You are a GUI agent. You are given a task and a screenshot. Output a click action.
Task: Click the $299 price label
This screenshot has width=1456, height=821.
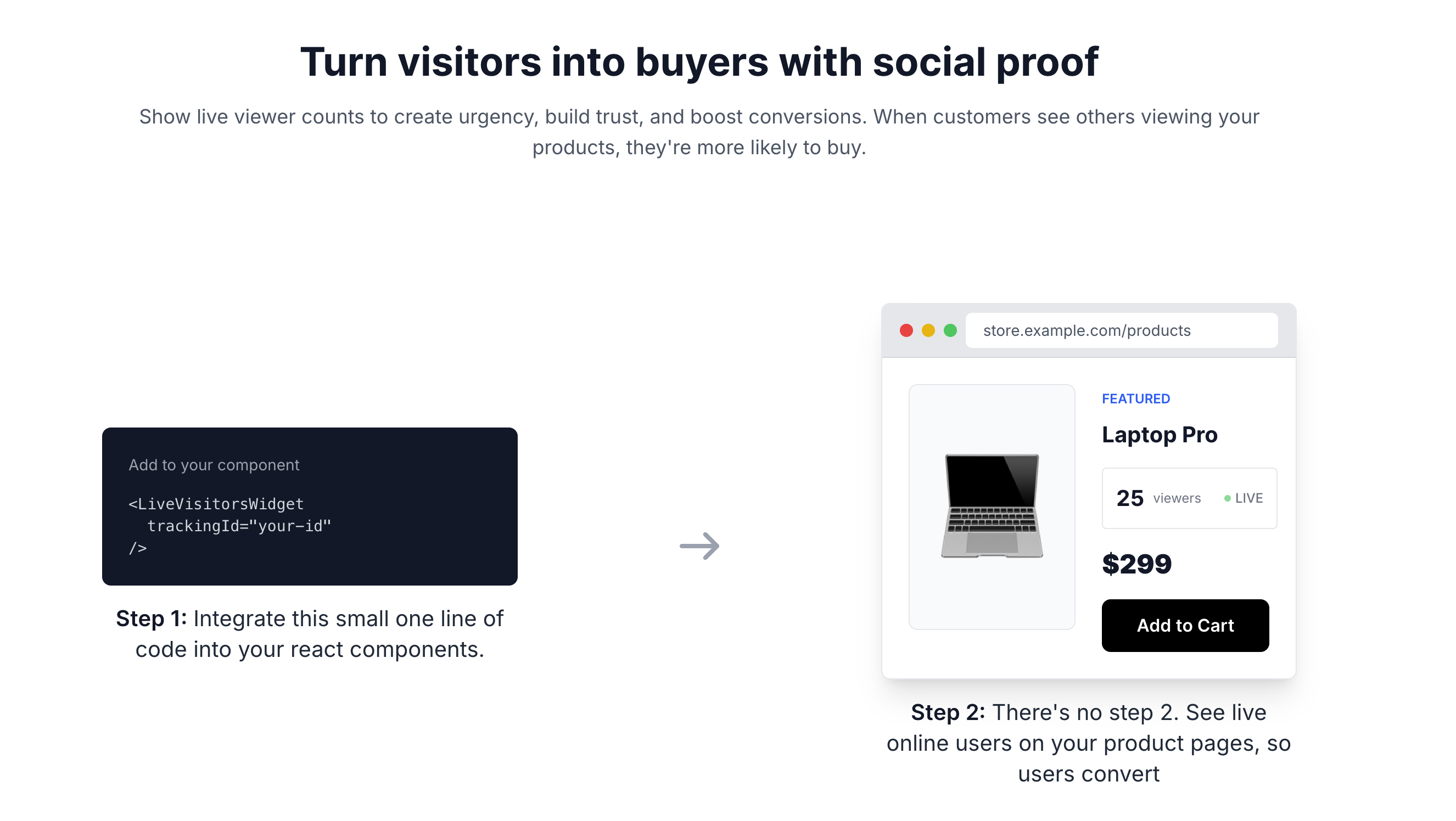point(1136,563)
